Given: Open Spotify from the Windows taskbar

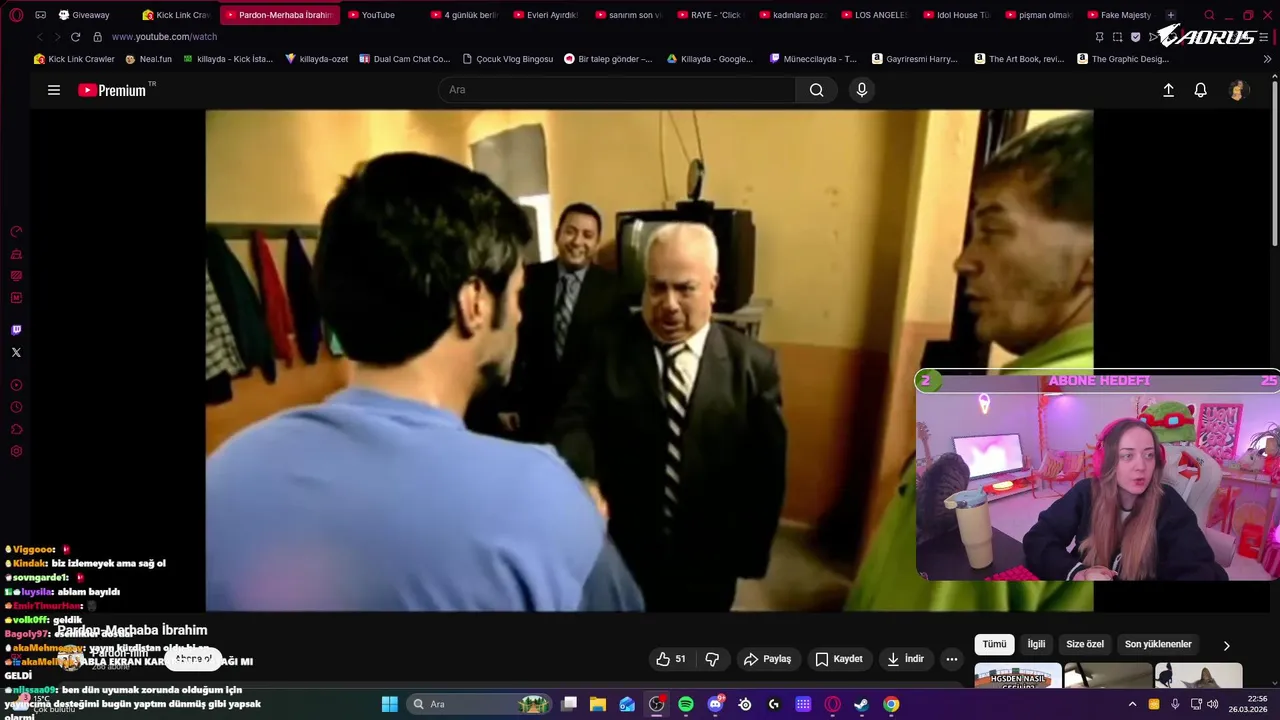Looking at the screenshot, I should (x=686, y=704).
